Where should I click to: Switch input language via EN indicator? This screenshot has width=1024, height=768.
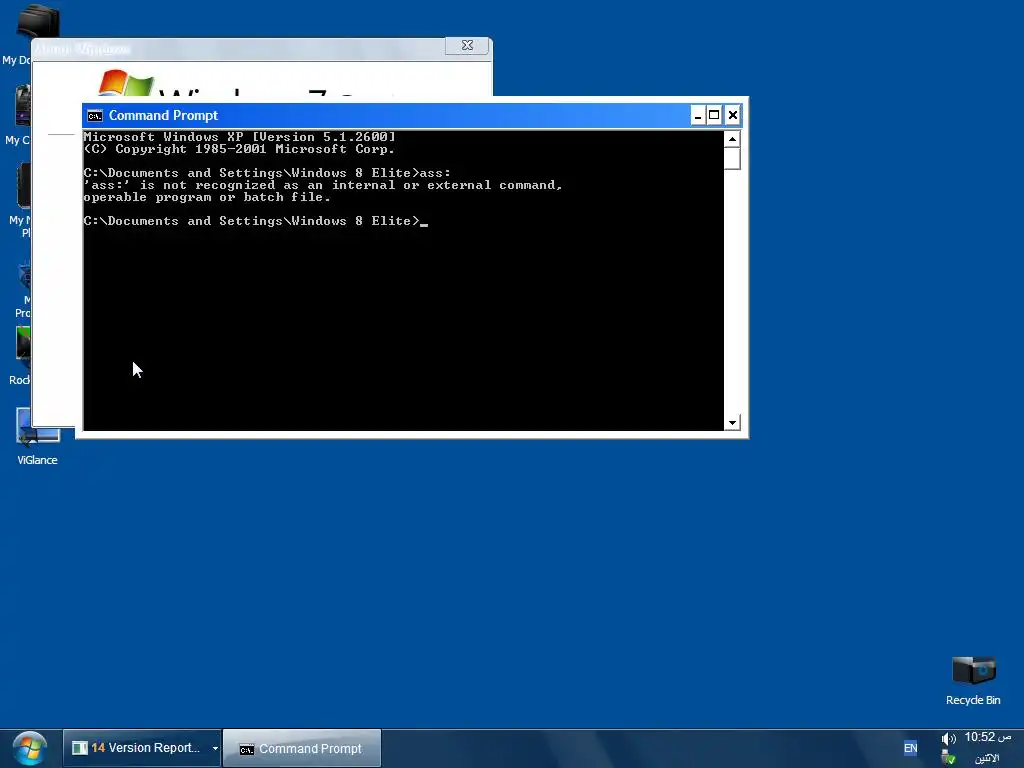(910, 748)
